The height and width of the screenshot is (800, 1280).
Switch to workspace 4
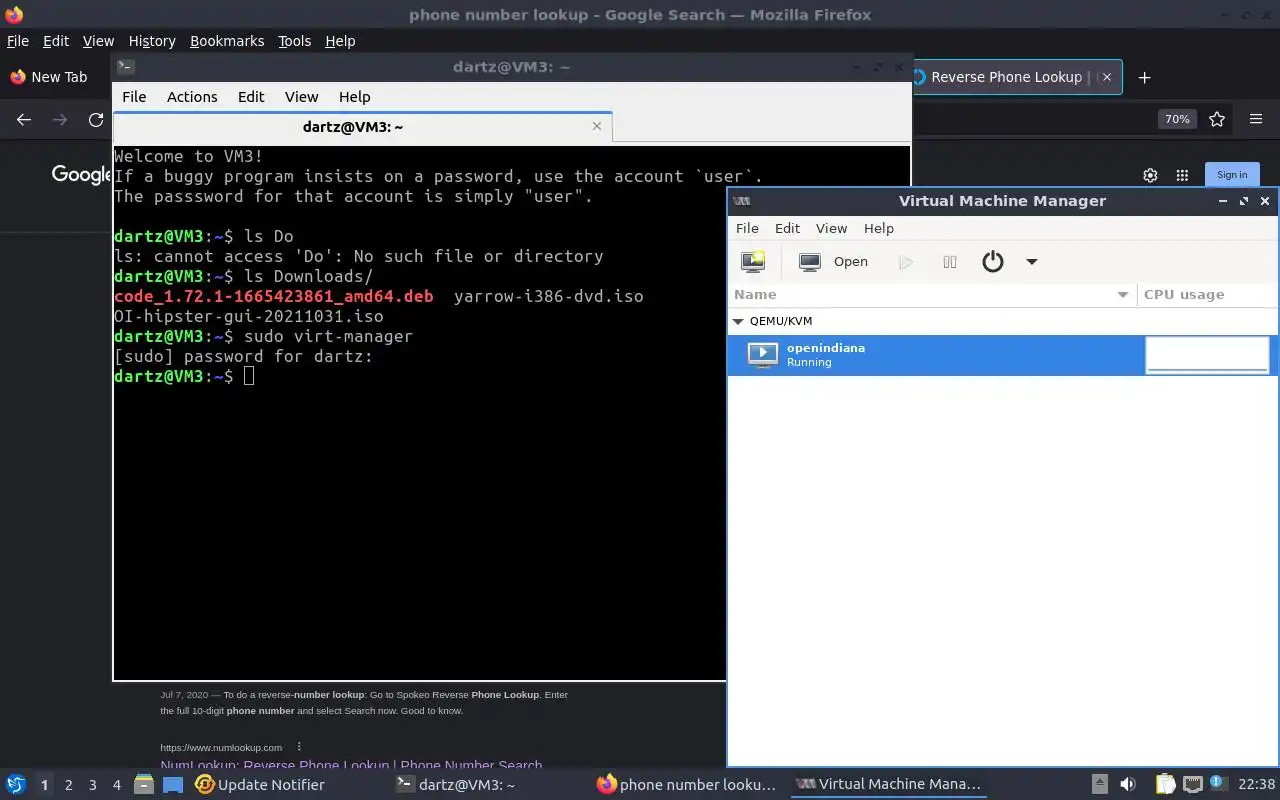click(x=116, y=785)
